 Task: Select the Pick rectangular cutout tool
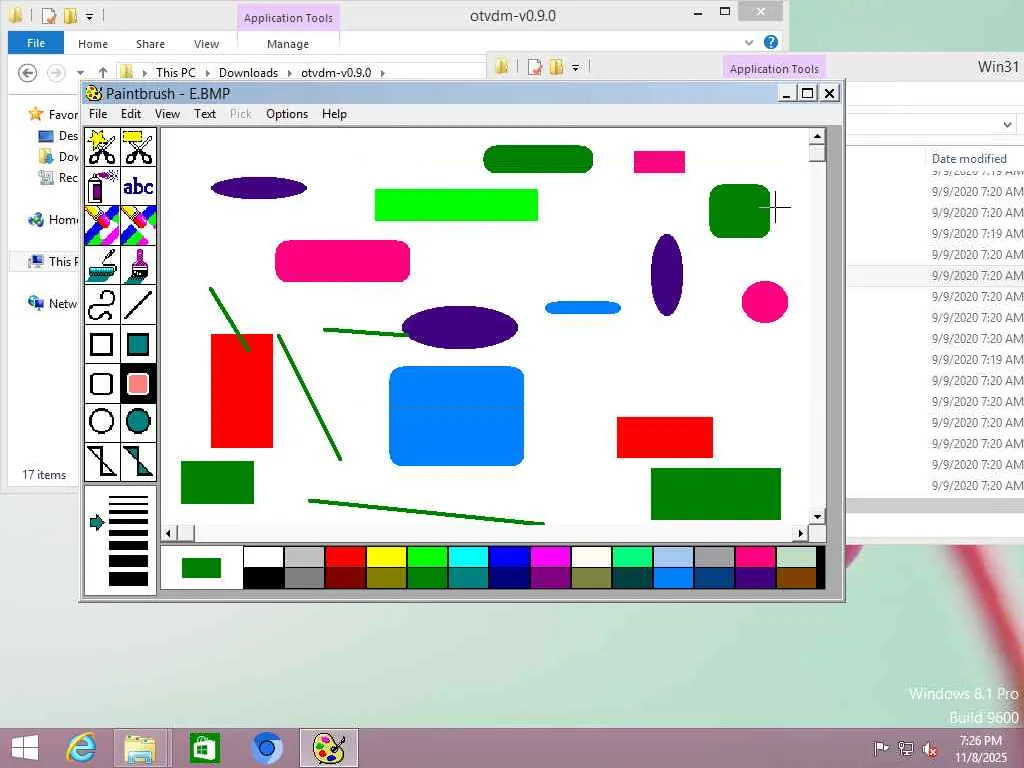[138, 147]
